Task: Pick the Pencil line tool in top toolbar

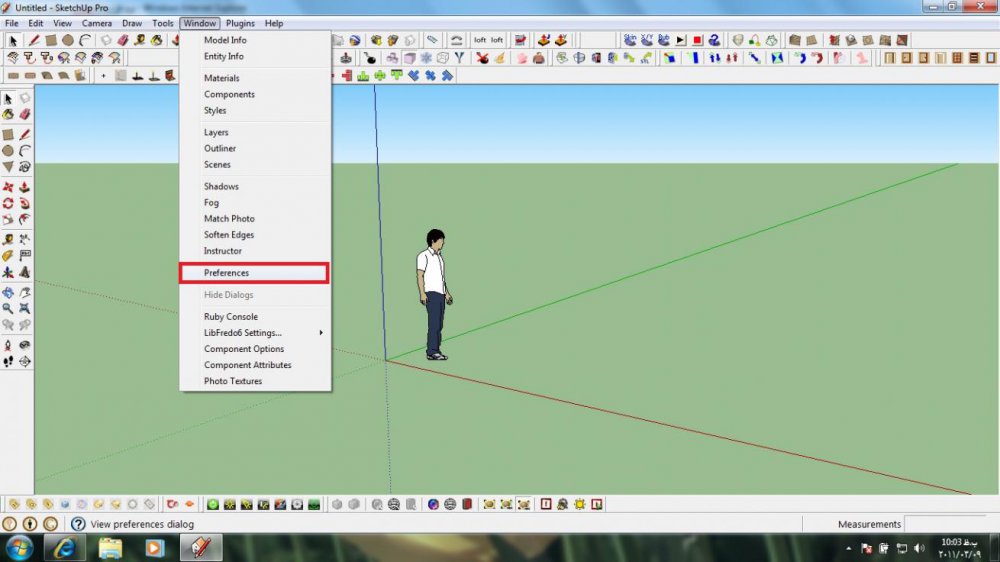Action: click(33, 40)
